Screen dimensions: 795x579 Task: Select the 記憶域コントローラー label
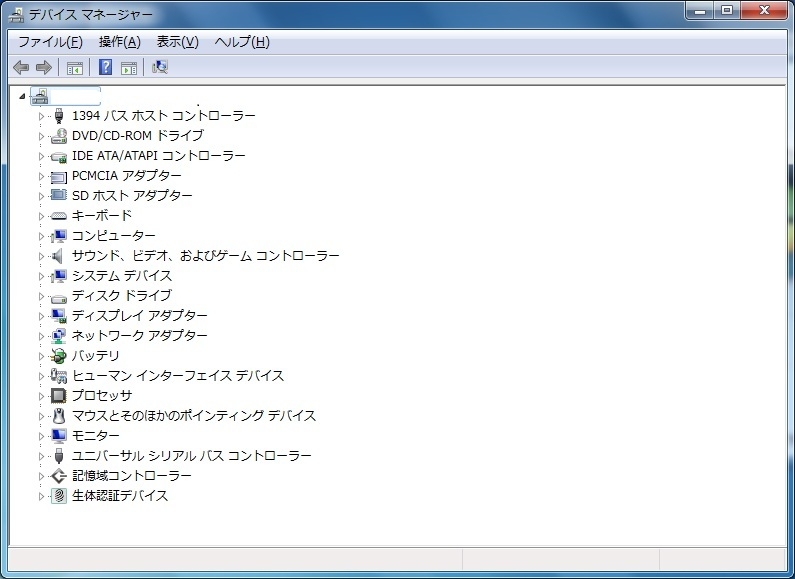coord(132,476)
